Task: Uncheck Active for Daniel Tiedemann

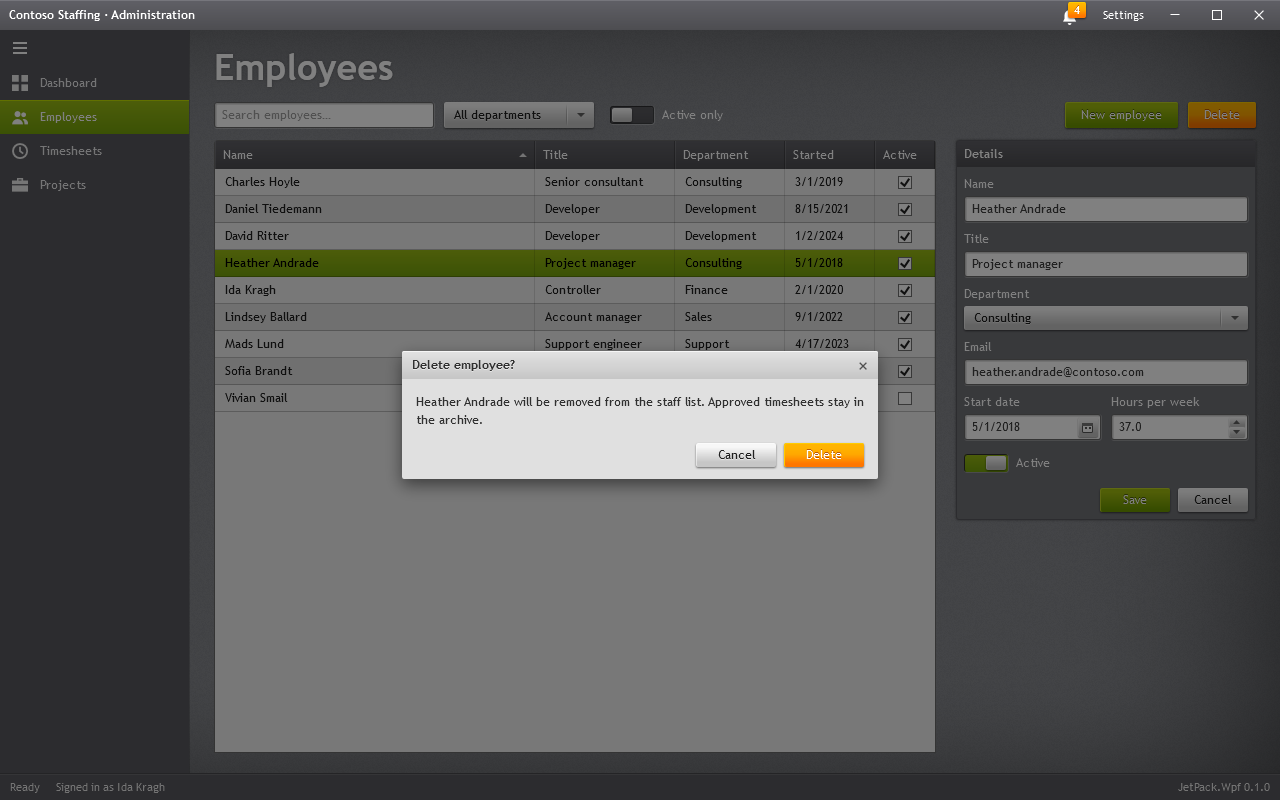Action: click(905, 210)
